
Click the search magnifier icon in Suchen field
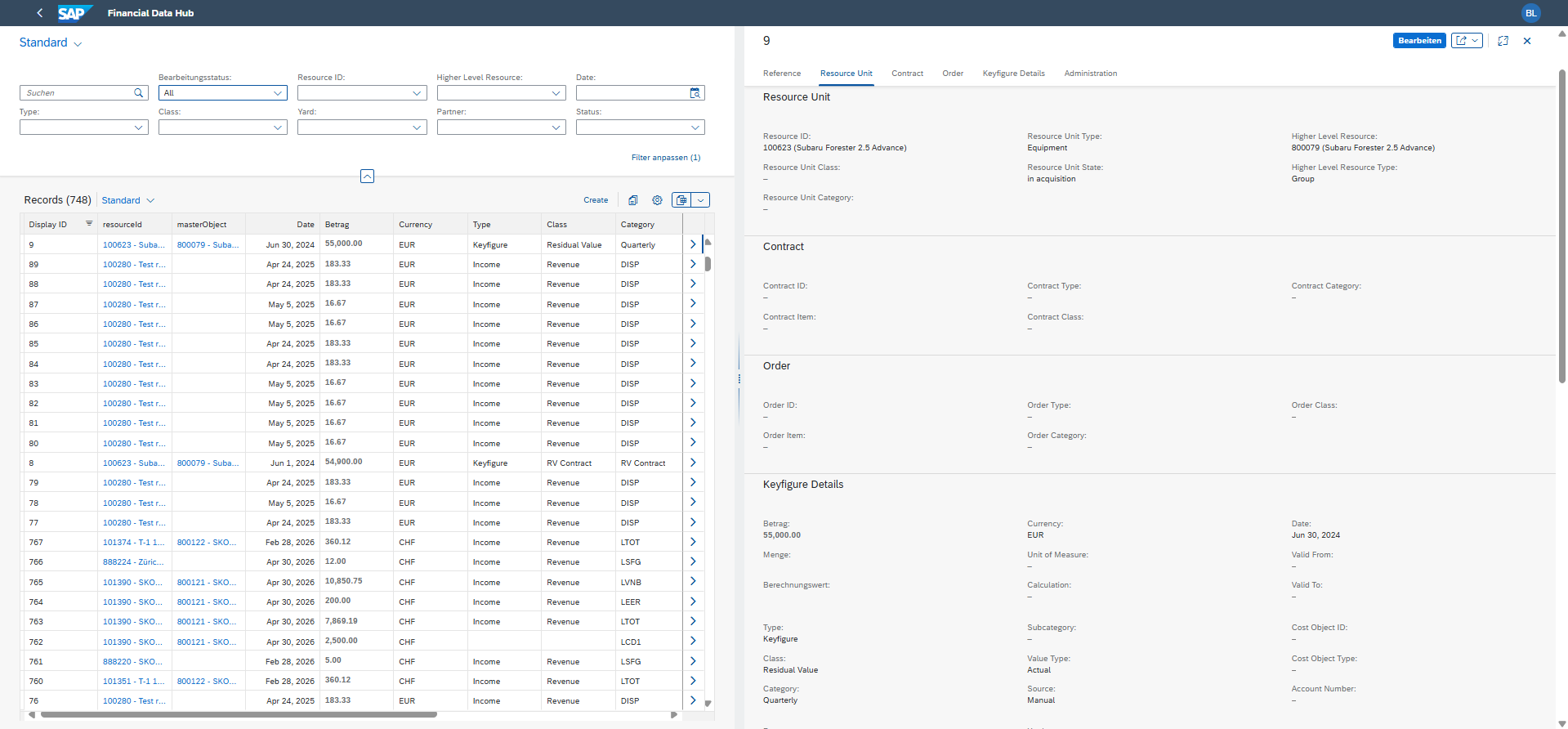tap(139, 93)
